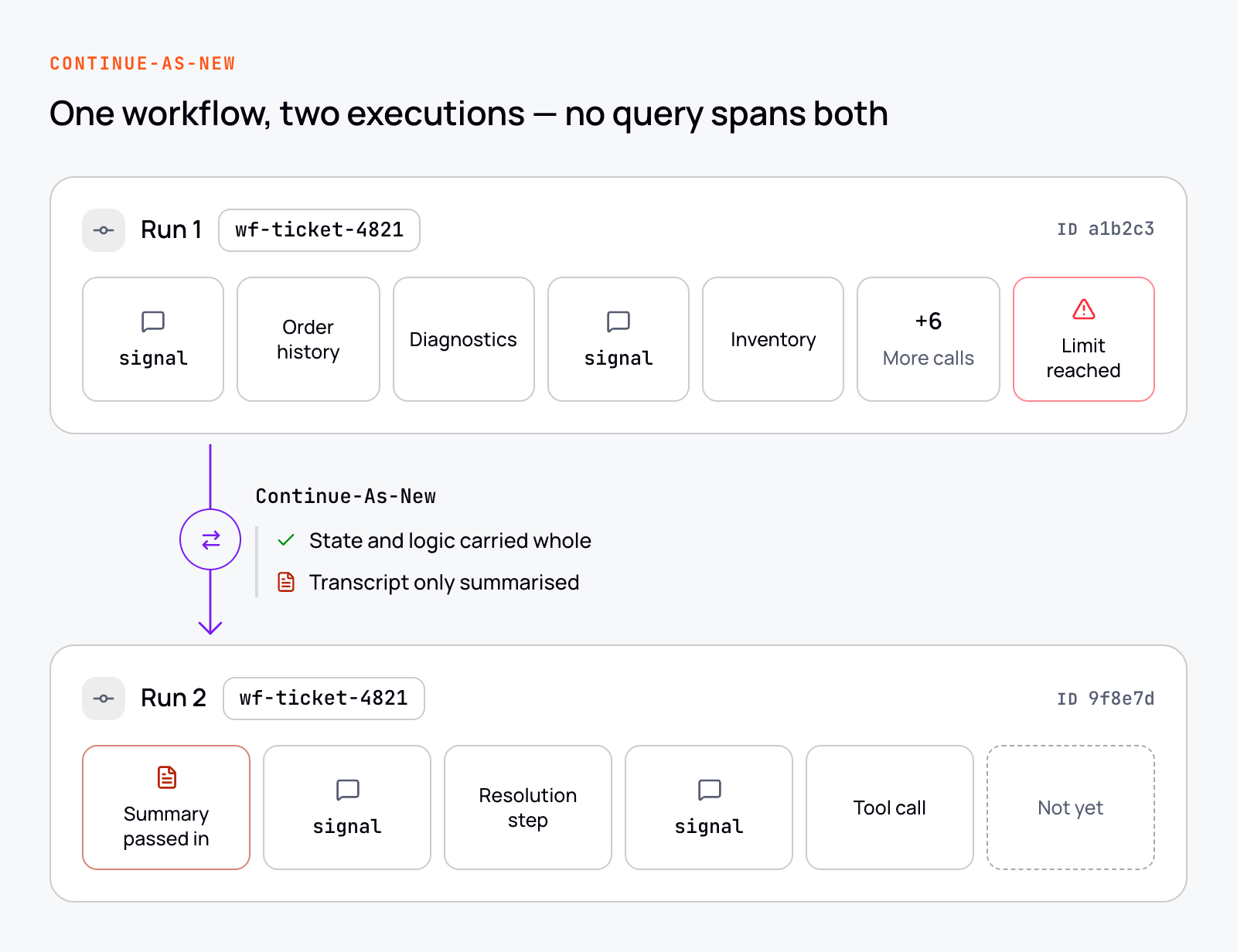
Task: Expand the +6 More calls card
Action: 929,339
